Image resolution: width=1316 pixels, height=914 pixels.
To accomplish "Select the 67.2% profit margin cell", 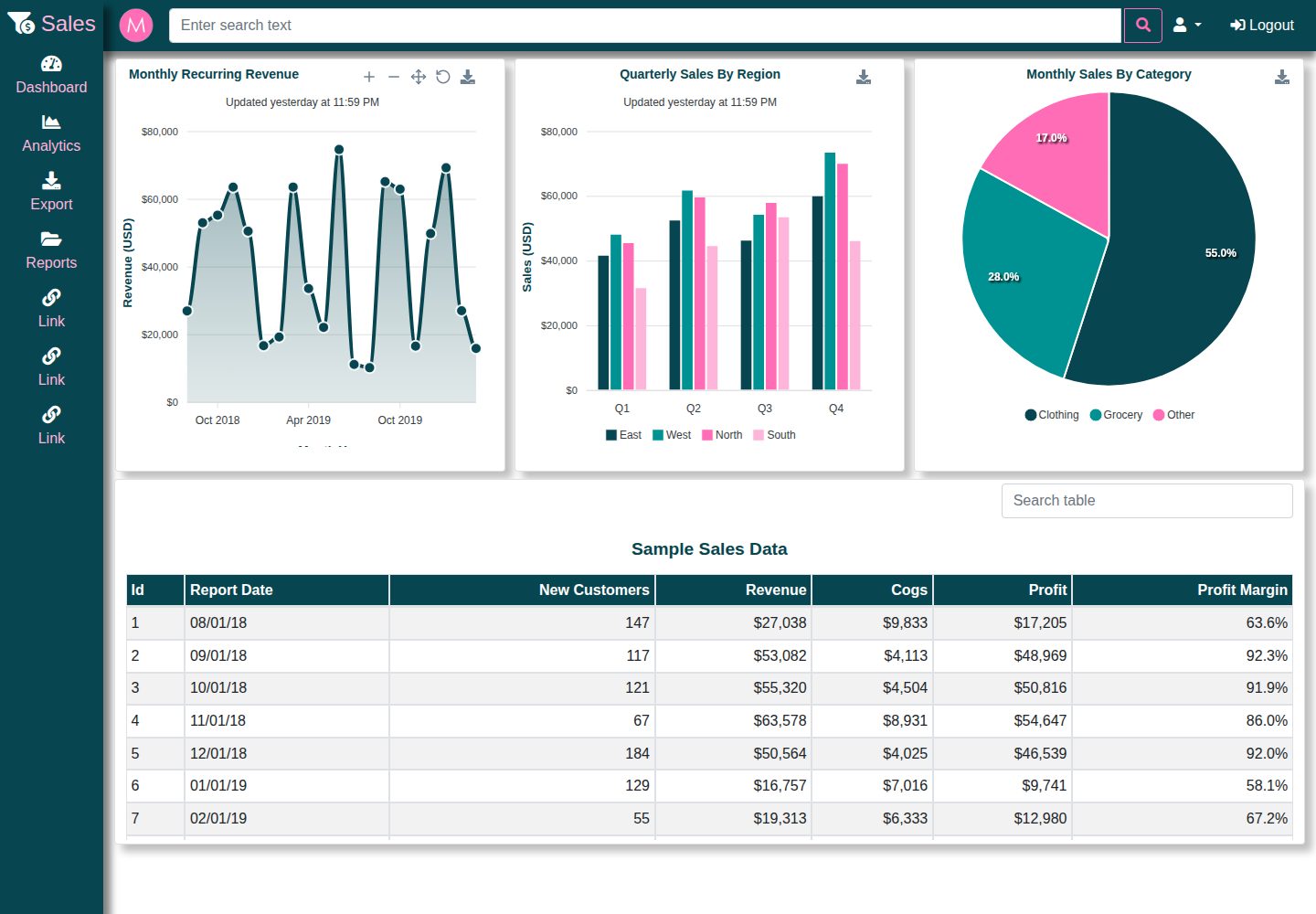I will (x=1183, y=819).
